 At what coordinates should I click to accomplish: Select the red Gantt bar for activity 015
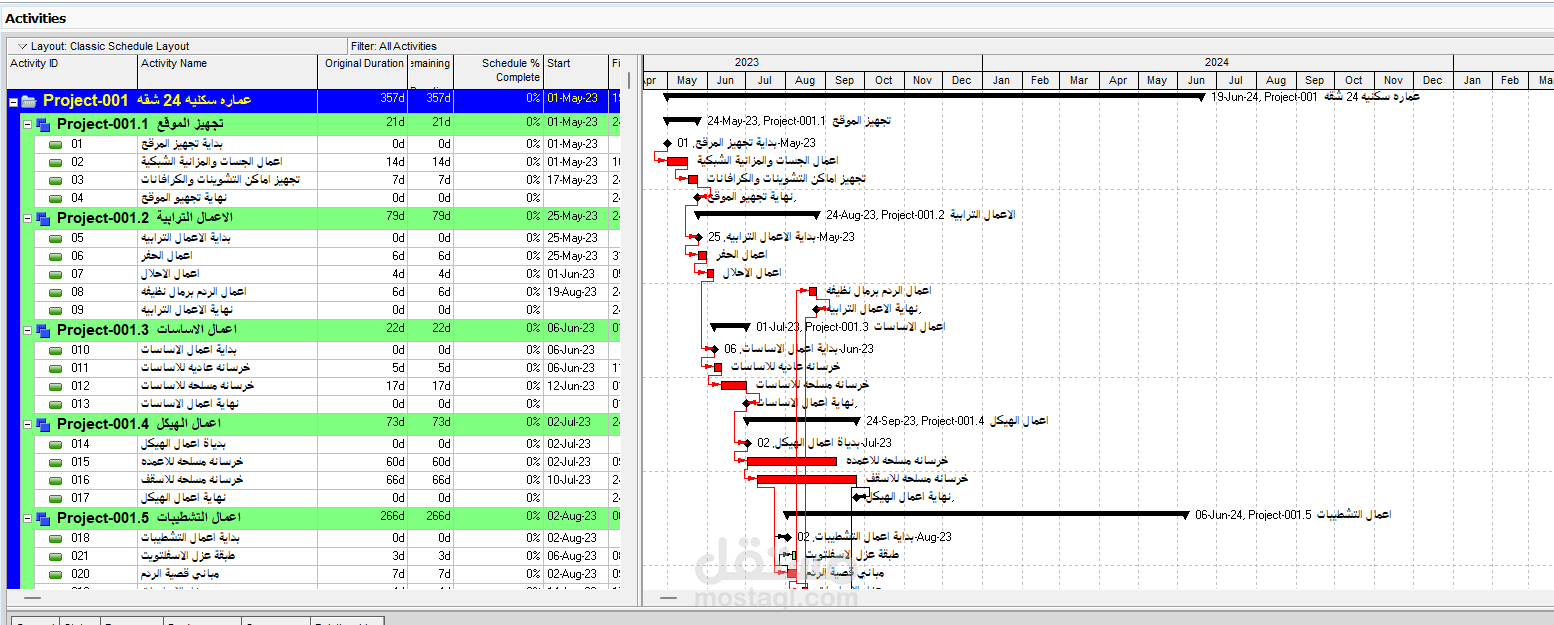click(x=792, y=461)
